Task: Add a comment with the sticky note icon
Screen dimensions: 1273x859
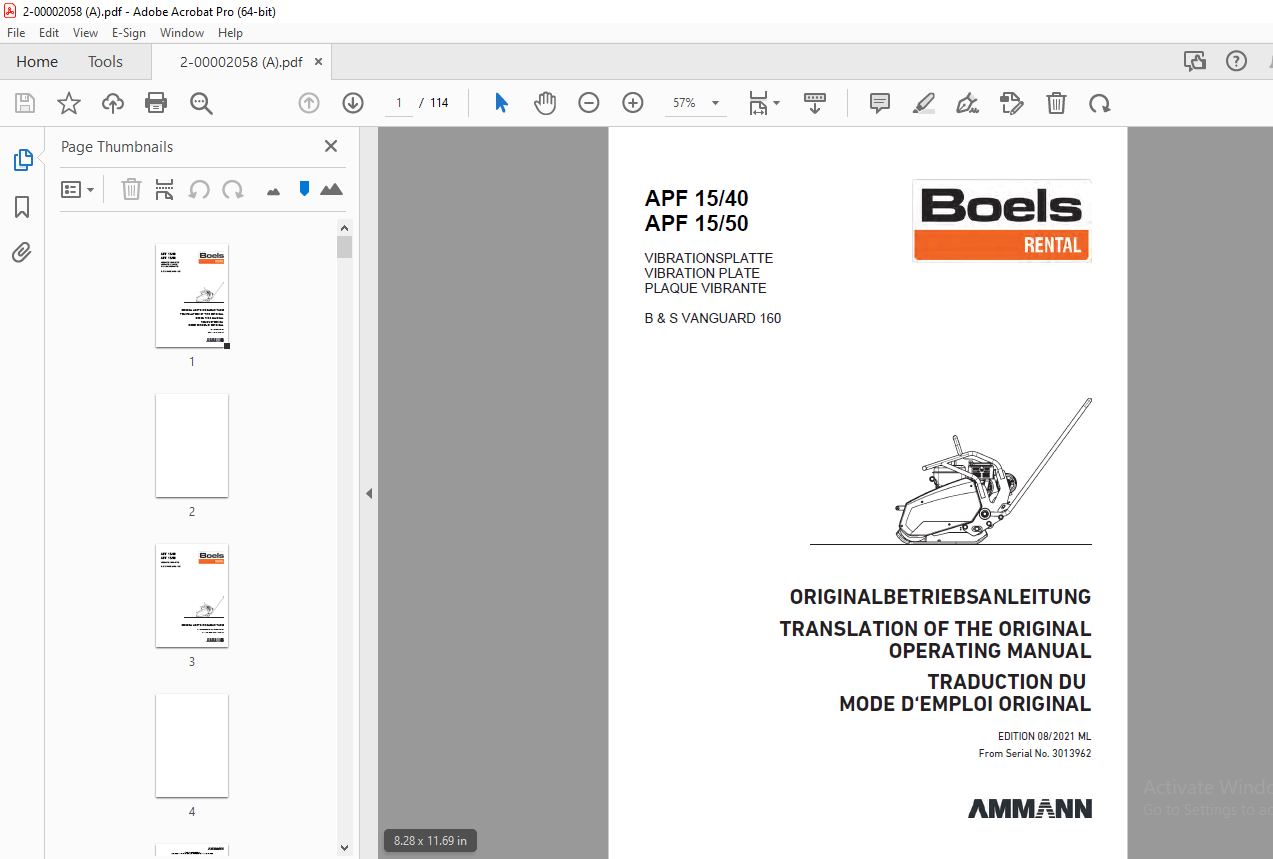Action: tap(880, 103)
